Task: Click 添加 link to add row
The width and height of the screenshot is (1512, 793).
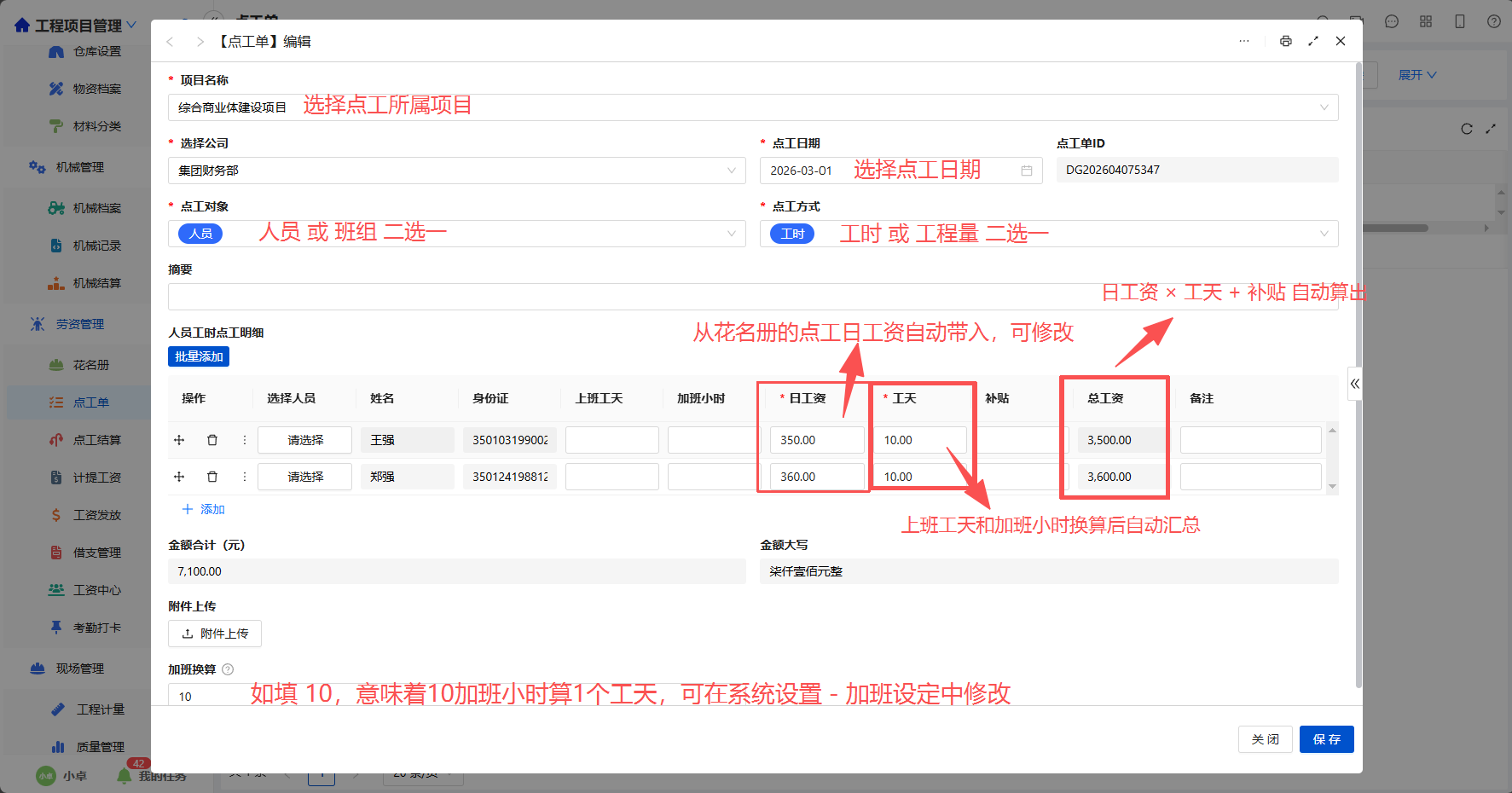Action: click(204, 509)
